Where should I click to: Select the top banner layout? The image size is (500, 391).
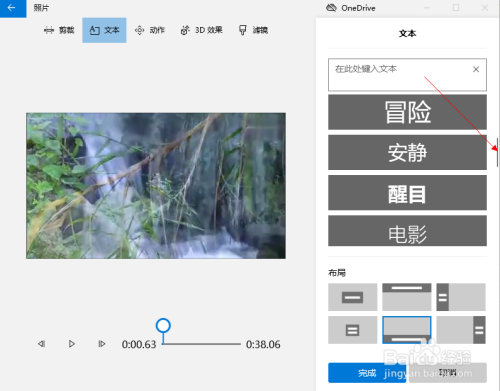407,297
